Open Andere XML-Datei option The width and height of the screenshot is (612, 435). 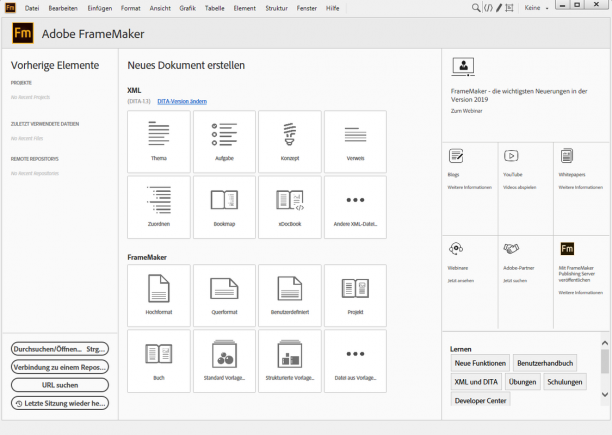355,207
